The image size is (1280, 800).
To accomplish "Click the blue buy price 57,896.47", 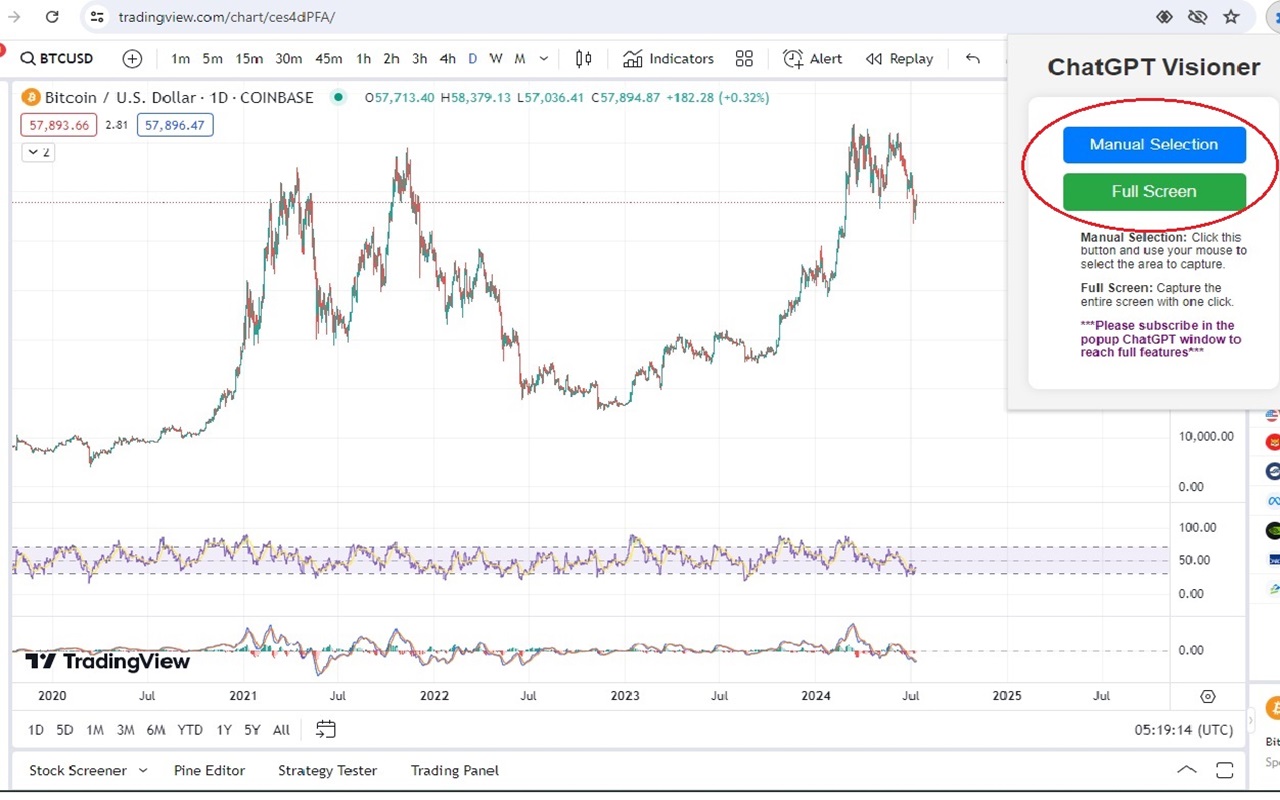I will coord(175,125).
